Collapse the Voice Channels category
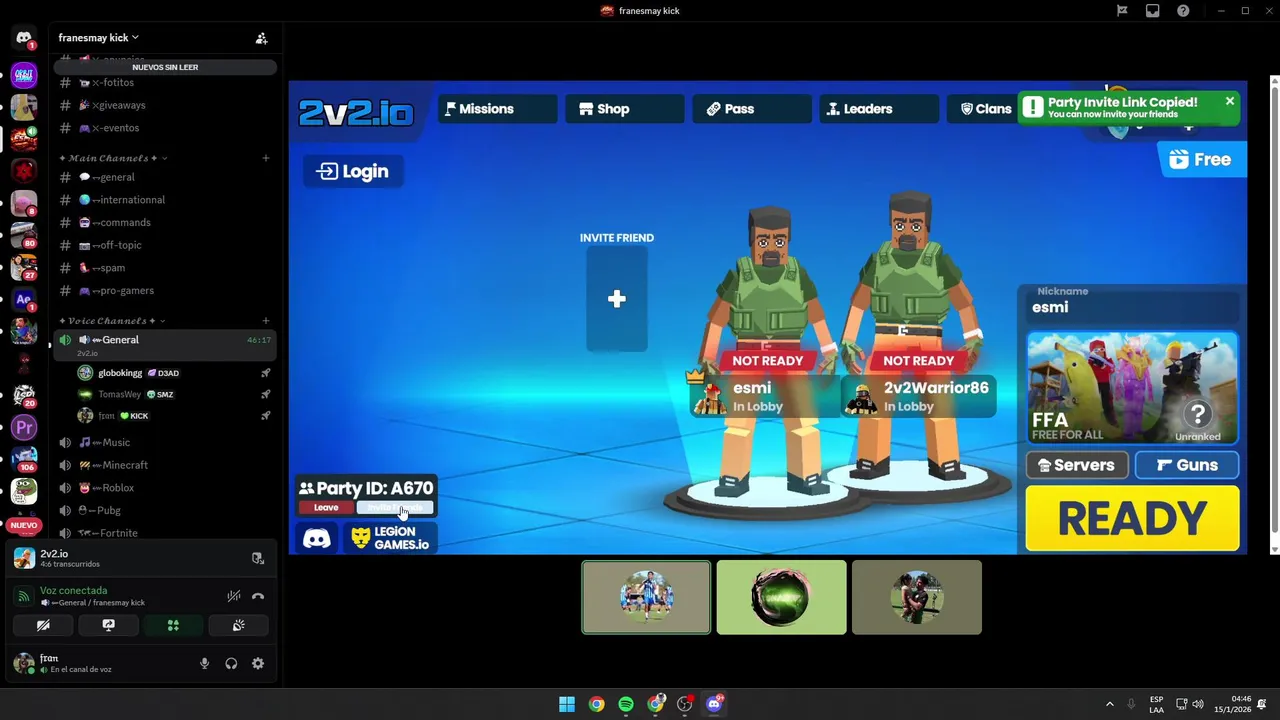Image resolution: width=1280 pixels, height=720 pixels. 112,321
